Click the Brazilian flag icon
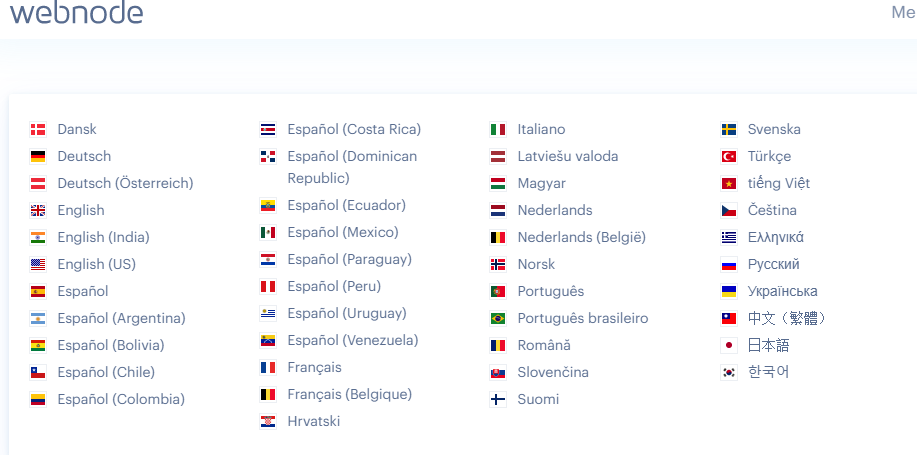The image size is (917, 455). [498, 318]
